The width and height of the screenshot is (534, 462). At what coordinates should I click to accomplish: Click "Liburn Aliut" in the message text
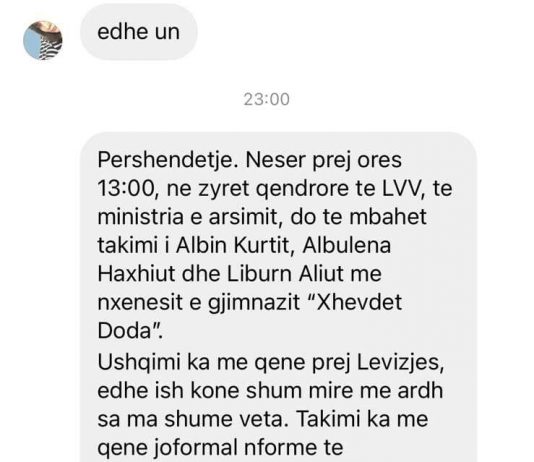click(x=304, y=273)
